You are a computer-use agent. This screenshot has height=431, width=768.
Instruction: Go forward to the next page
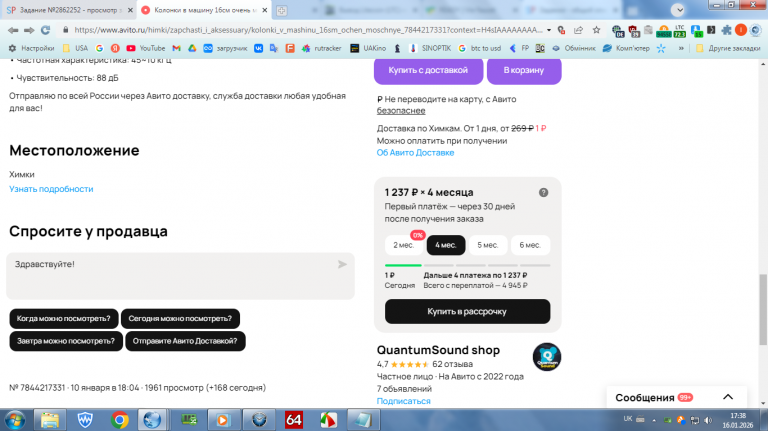[x=29, y=30]
